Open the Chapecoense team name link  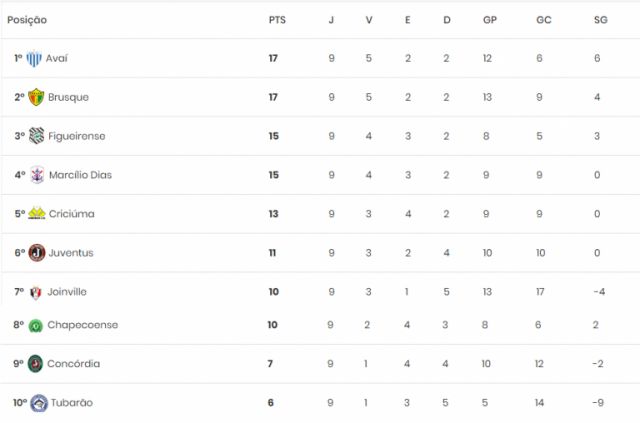[x=82, y=325]
